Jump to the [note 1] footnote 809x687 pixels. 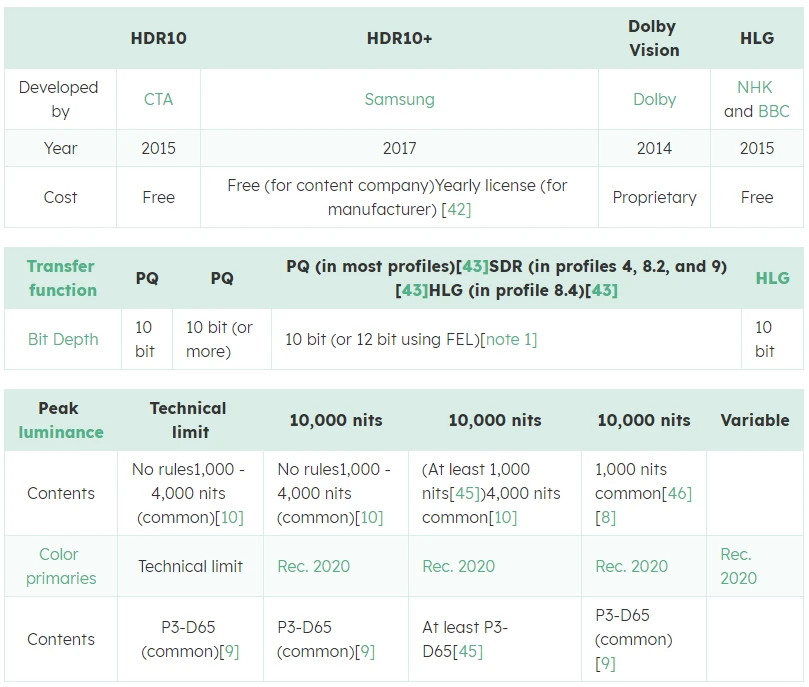pos(509,339)
